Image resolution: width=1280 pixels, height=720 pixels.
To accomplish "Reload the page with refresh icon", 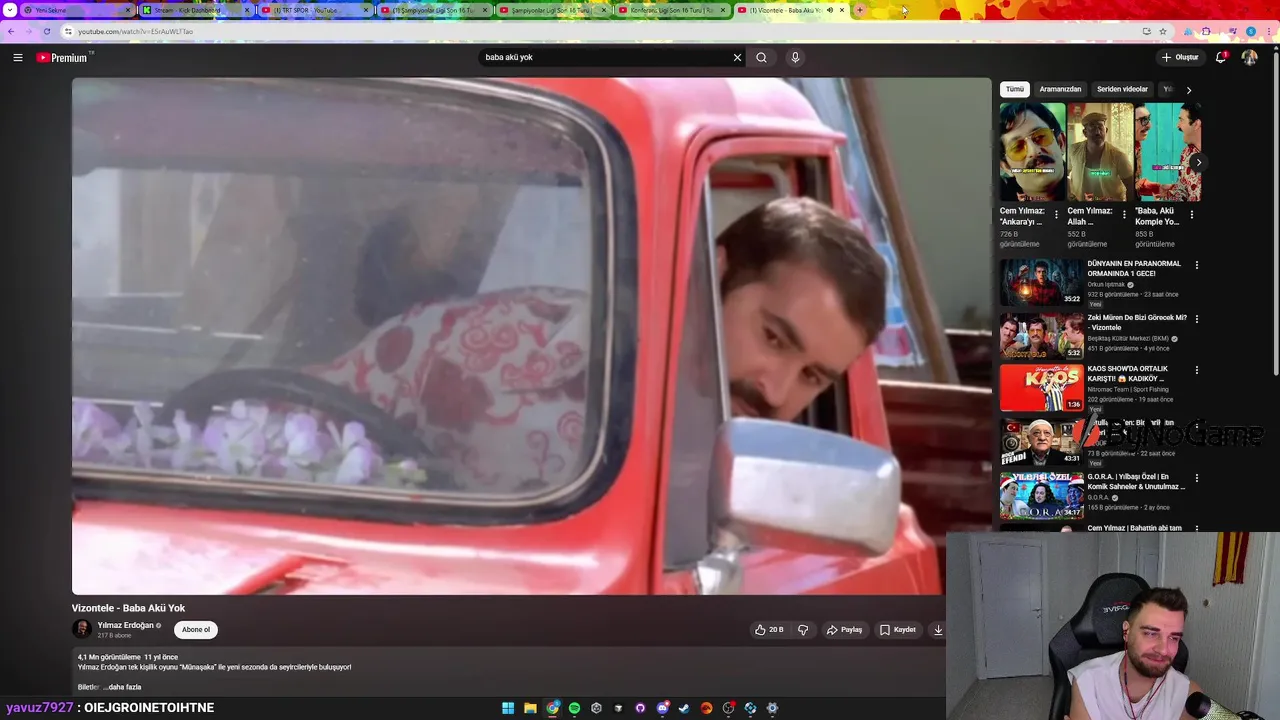I will (46, 31).
